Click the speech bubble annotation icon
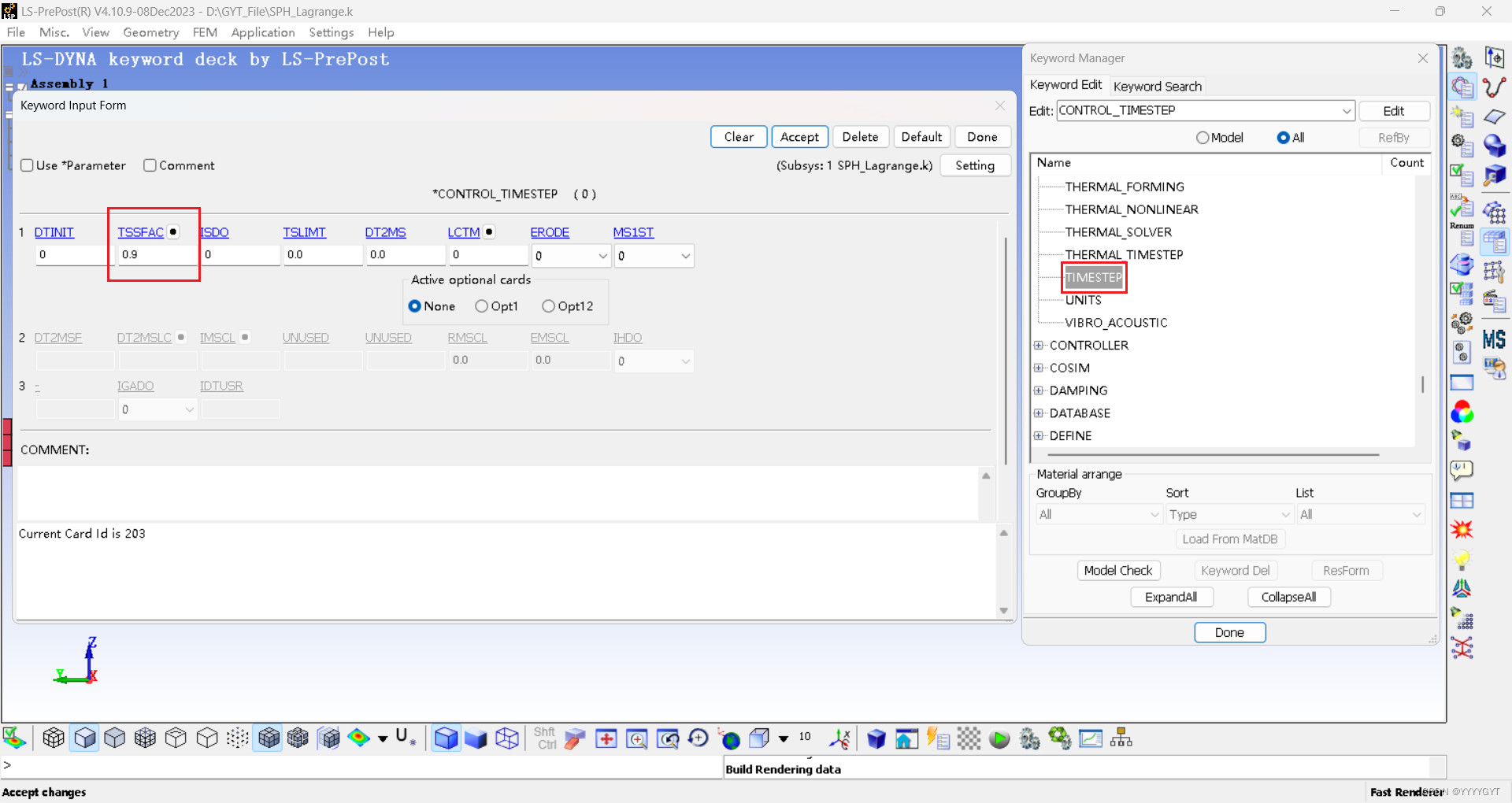 pyautogui.click(x=1462, y=471)
